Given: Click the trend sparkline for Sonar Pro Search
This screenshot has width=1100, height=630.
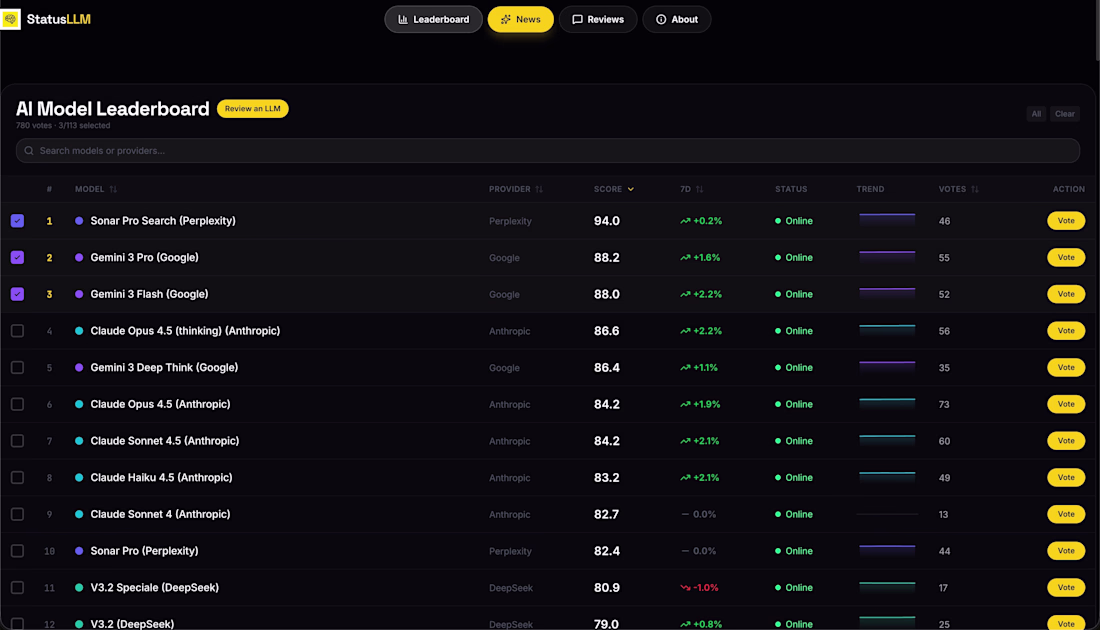Looking at the screenshot, I should point(887,220).
